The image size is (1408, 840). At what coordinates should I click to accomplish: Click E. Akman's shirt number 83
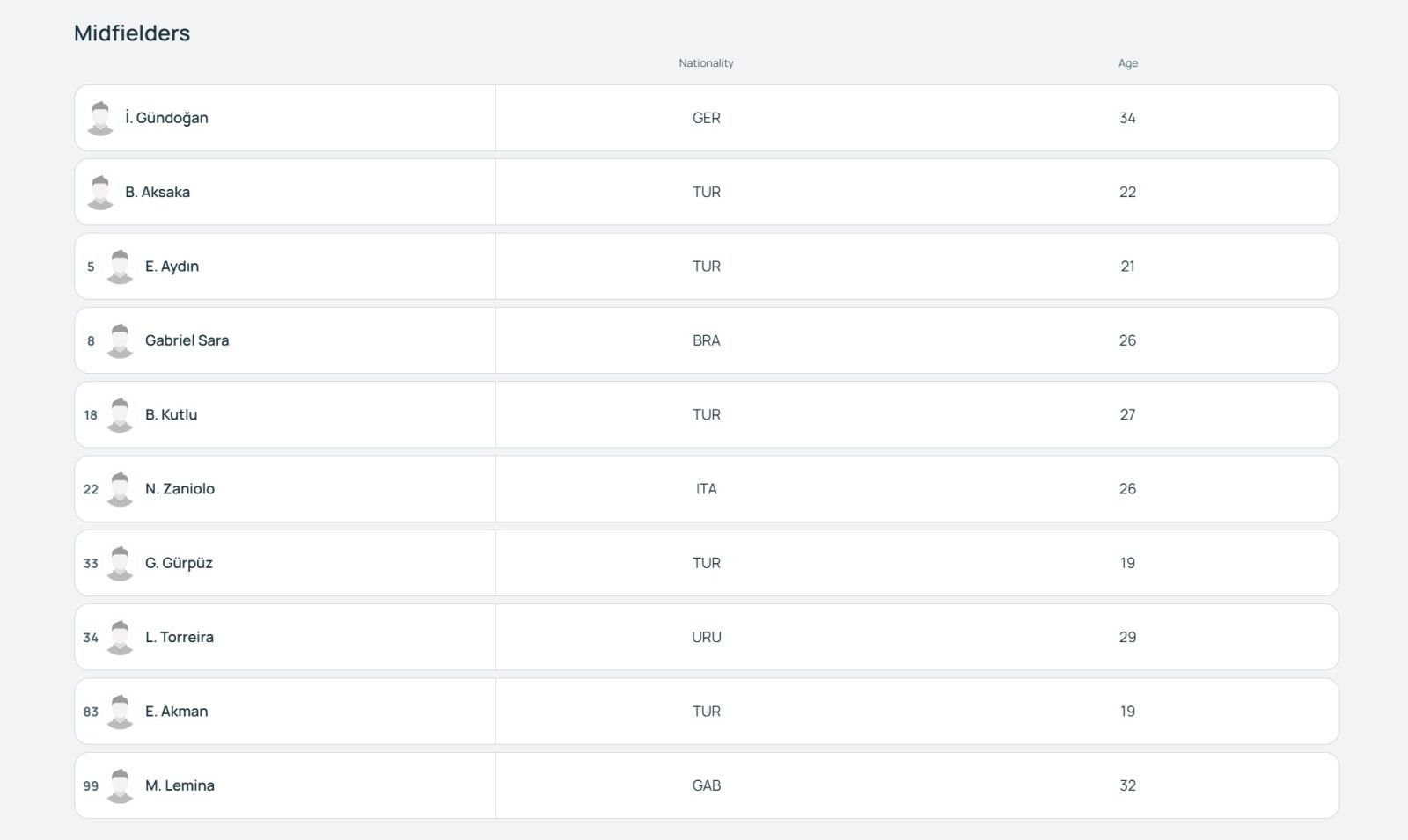[x=91, y=712]
